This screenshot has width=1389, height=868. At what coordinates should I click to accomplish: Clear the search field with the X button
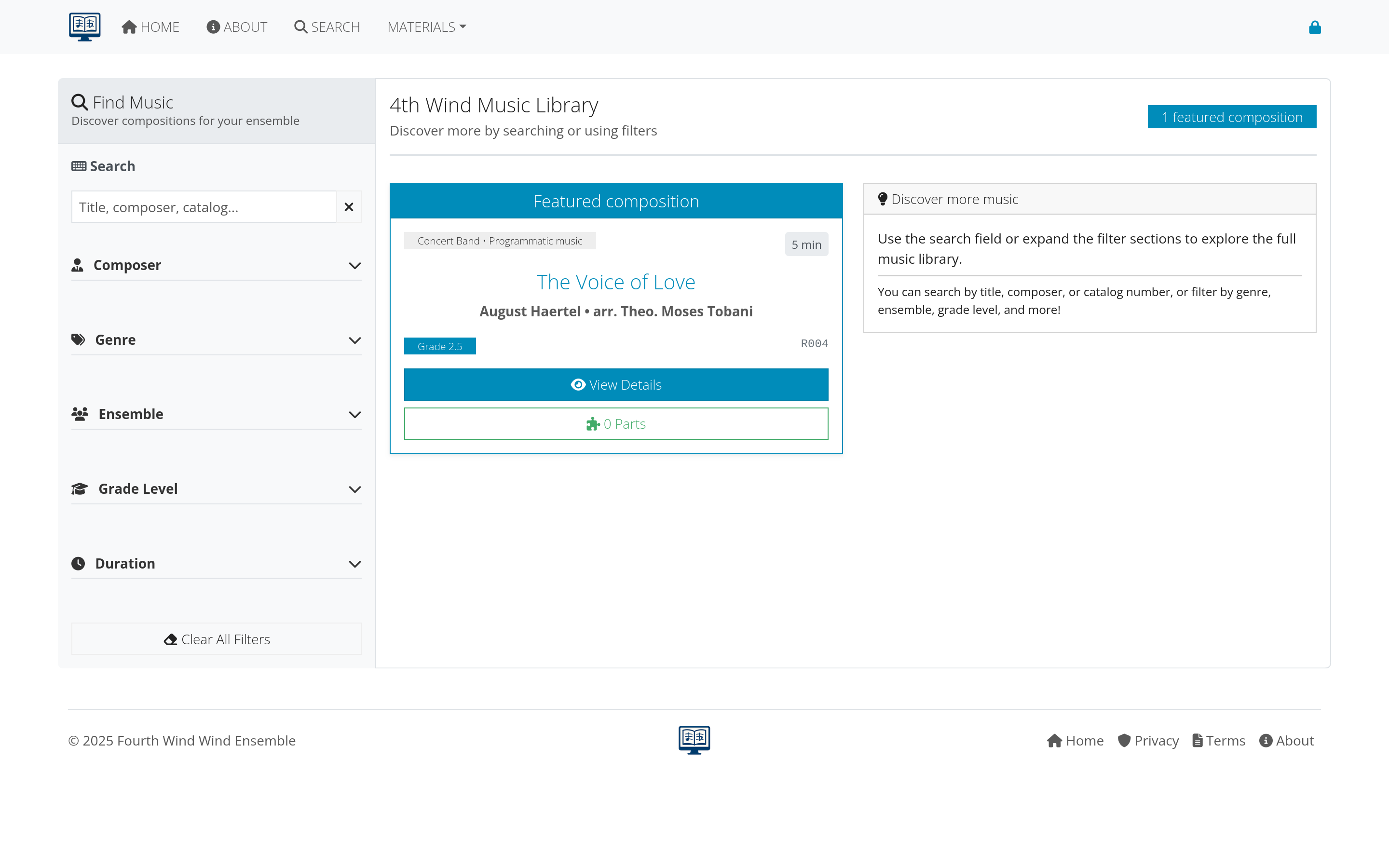pyautogui.click(x=348, y=207)
